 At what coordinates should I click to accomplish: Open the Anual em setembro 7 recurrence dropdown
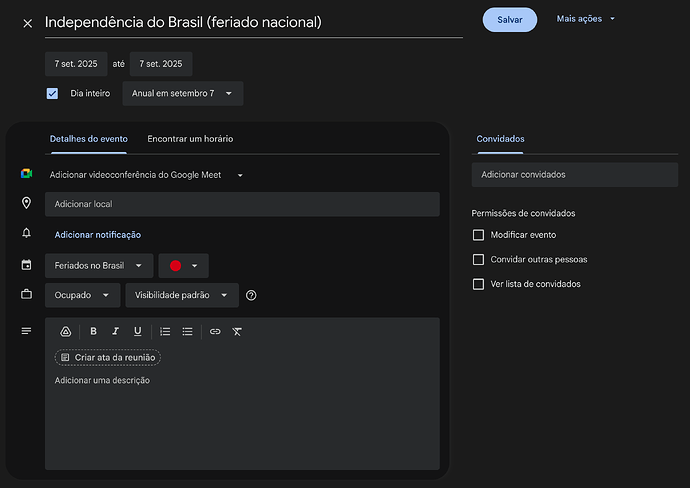point(183,93)
